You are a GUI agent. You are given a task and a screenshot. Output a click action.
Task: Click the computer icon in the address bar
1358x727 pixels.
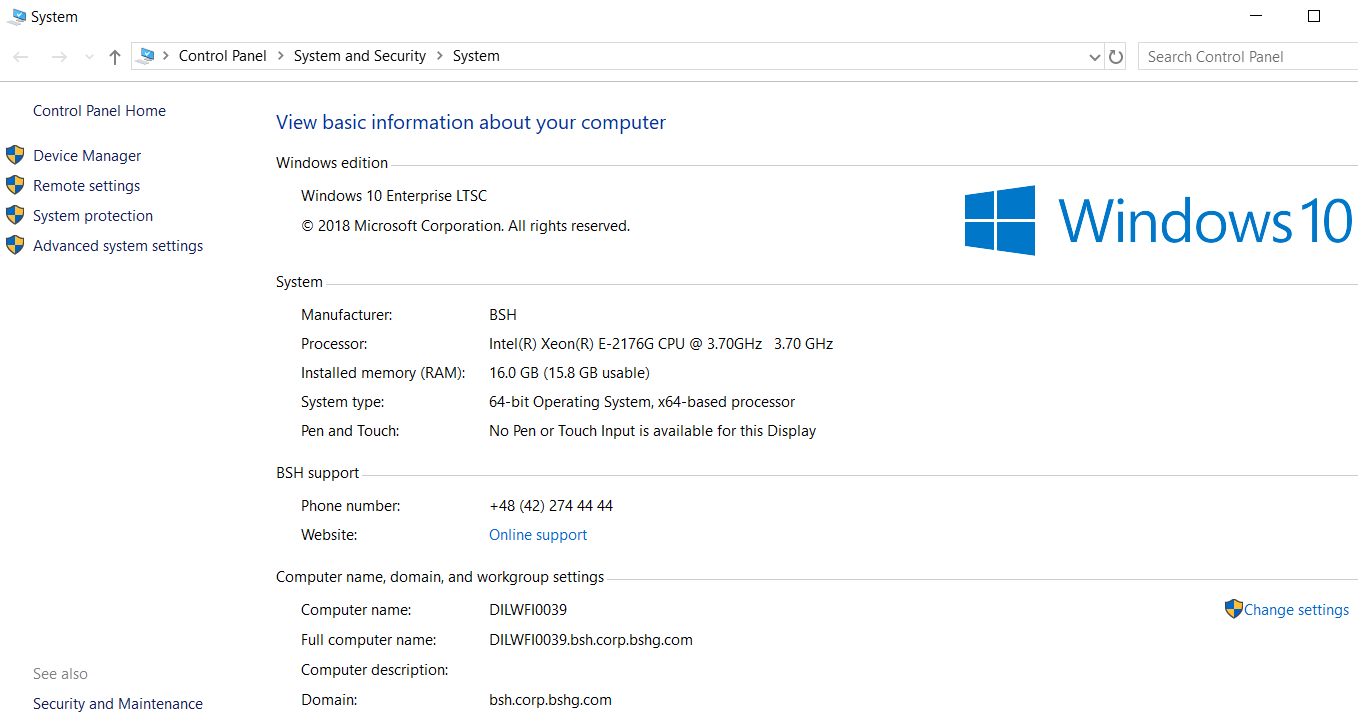pyautogui.click(x=147, y=56)
